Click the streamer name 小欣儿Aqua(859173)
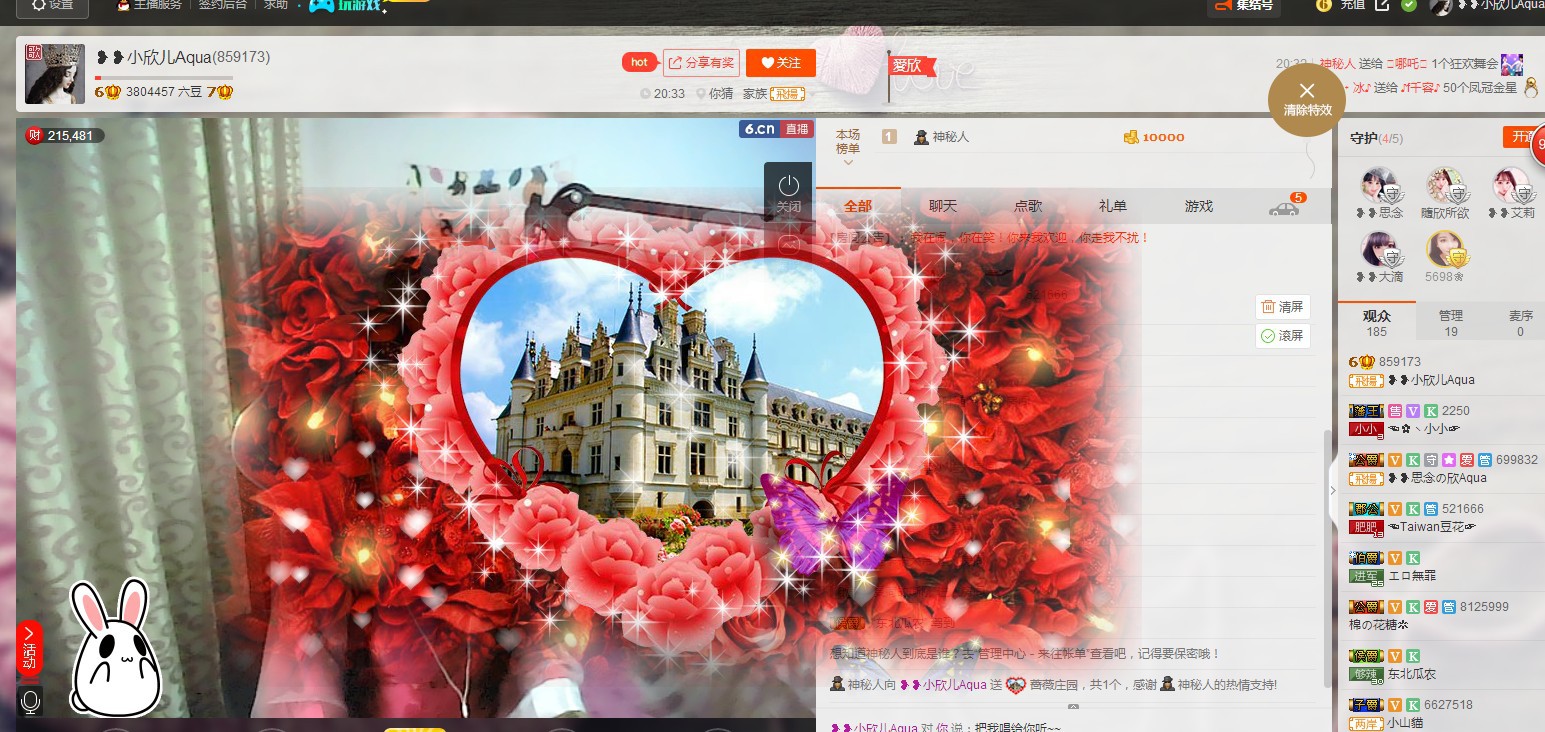 coord(183,58)
